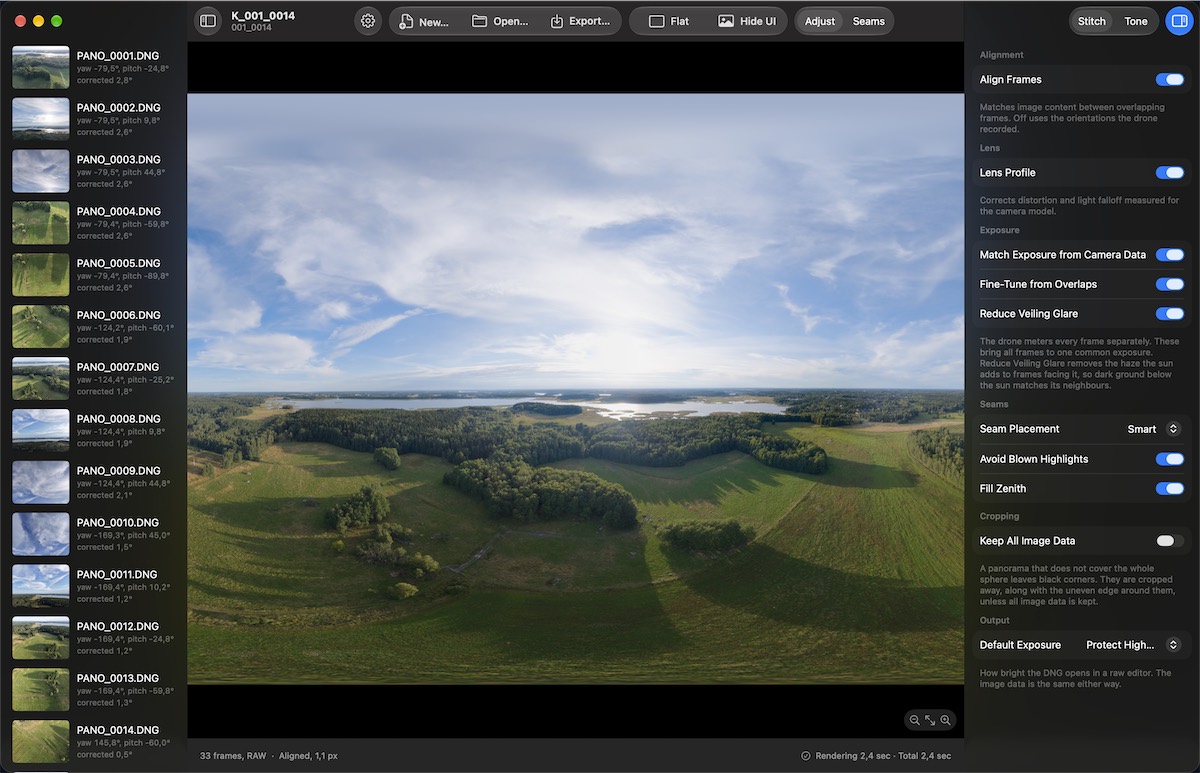Screen dimensions: 1200x773
Task: Select the PANO_0003.DNG thumbnail
Action: pos(41,171)
